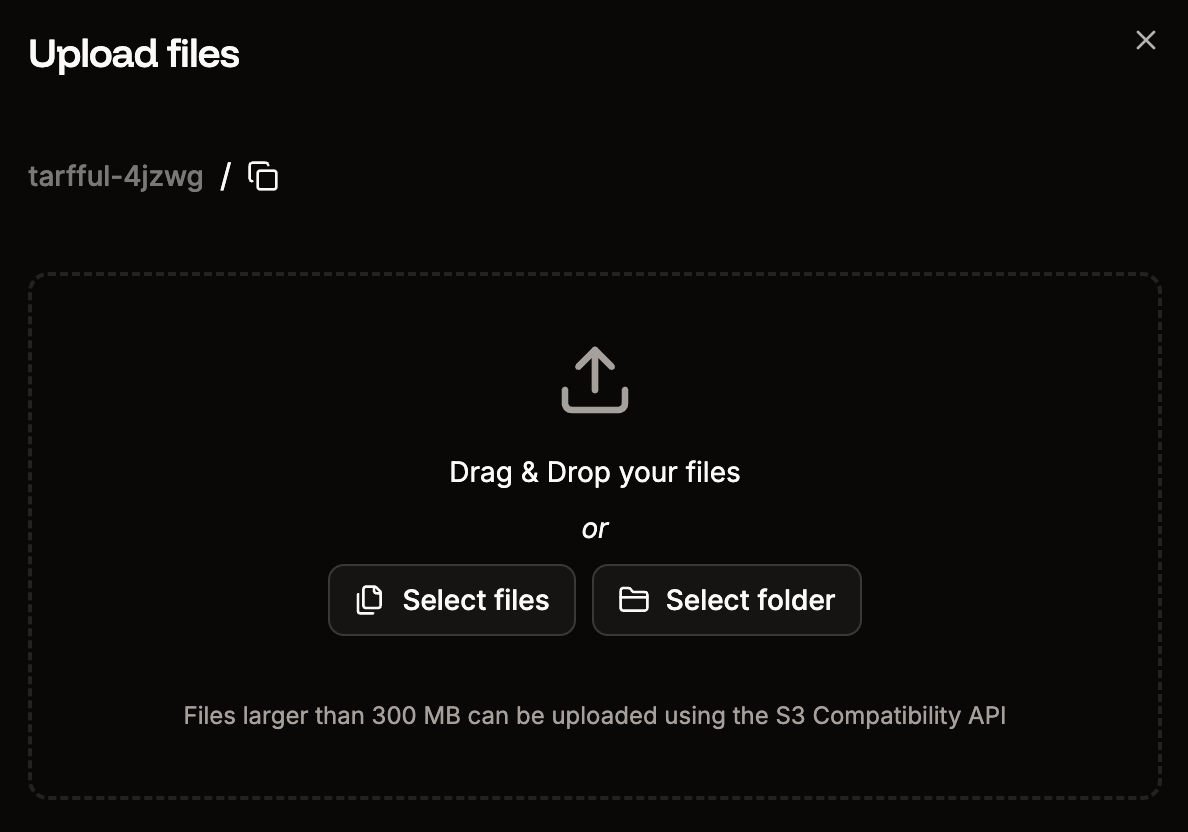Click the copy path icon in the breadcrumb
Screen dimensions: 1188x832
click(262, 175)
